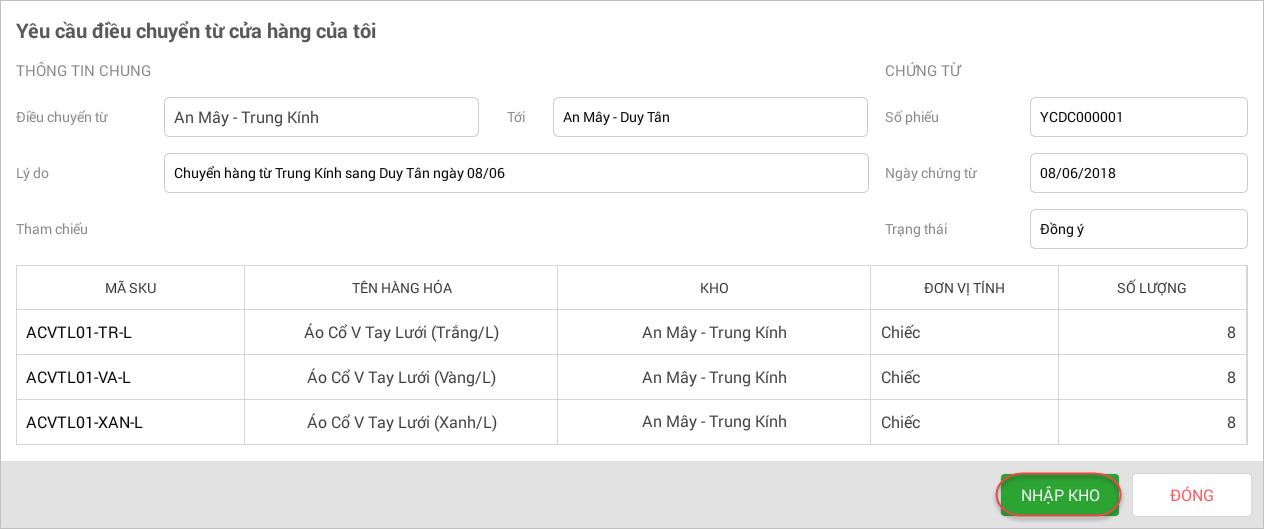
Task: Click product name Áo Cổ V Tay Lưới (Xanh/L)
Action: [x=401, y=422]
